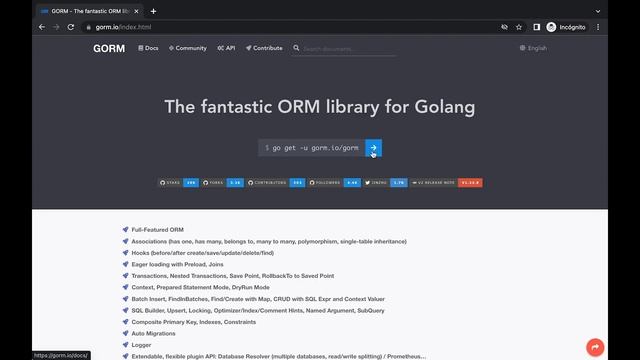640x360 pixels.
Task: Open a new tab with plus button
Action: 153,11
